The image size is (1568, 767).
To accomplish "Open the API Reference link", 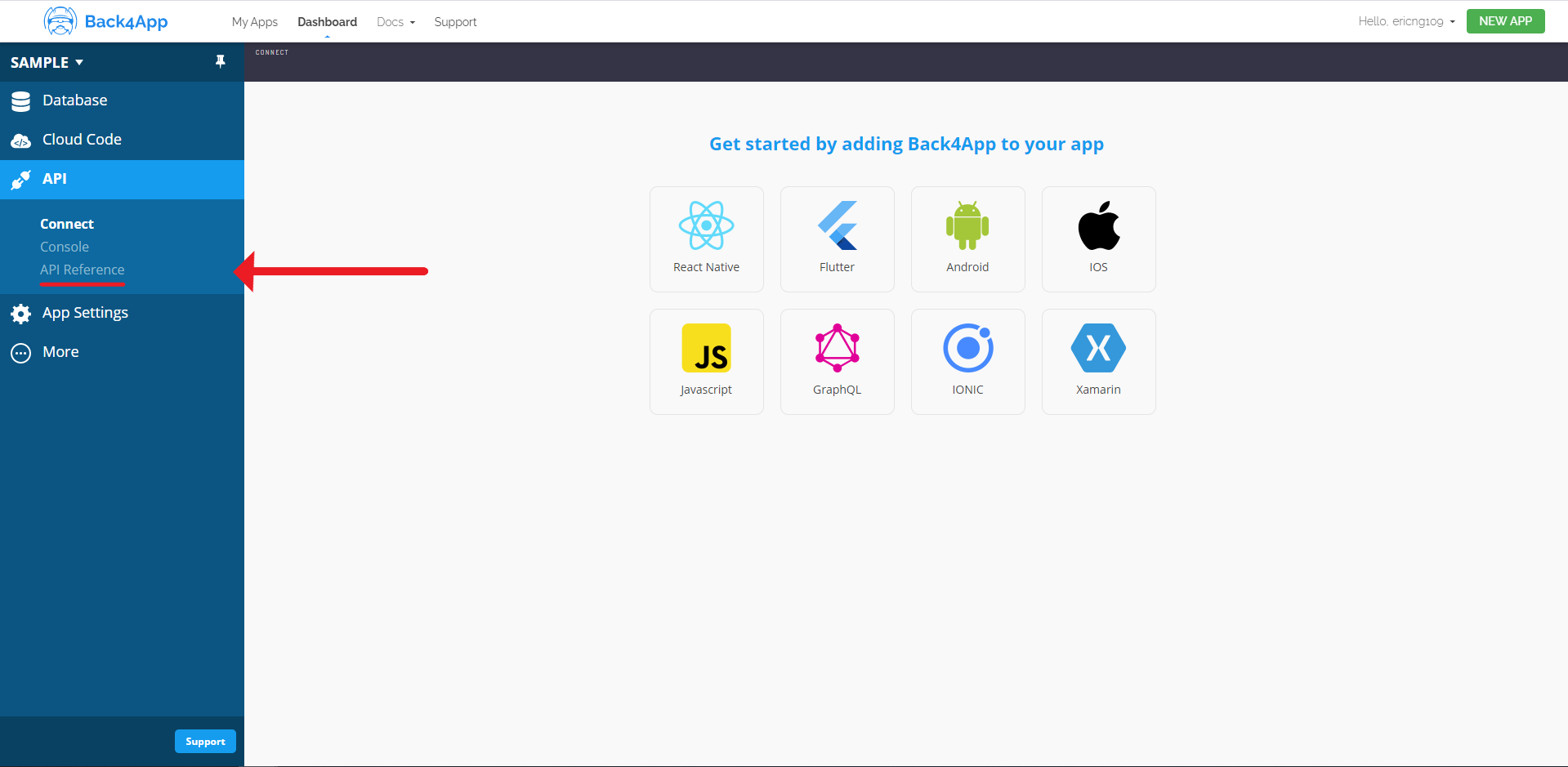I will (83, 270).
